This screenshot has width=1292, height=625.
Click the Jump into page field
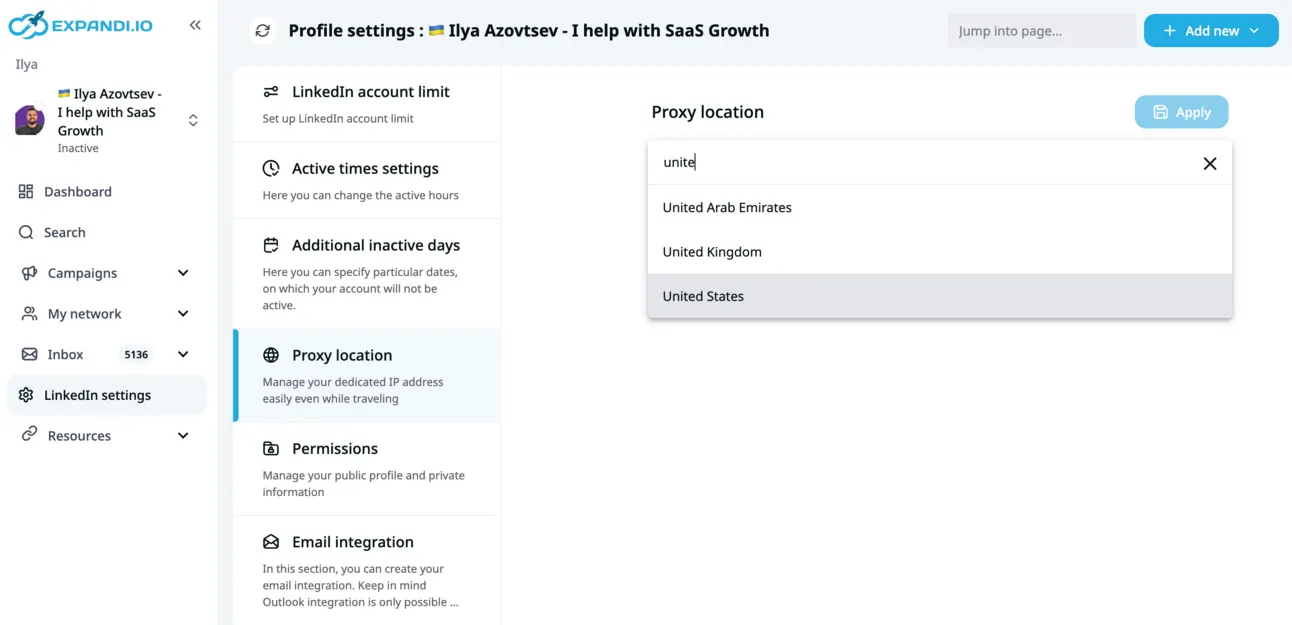coord(1042,31)
